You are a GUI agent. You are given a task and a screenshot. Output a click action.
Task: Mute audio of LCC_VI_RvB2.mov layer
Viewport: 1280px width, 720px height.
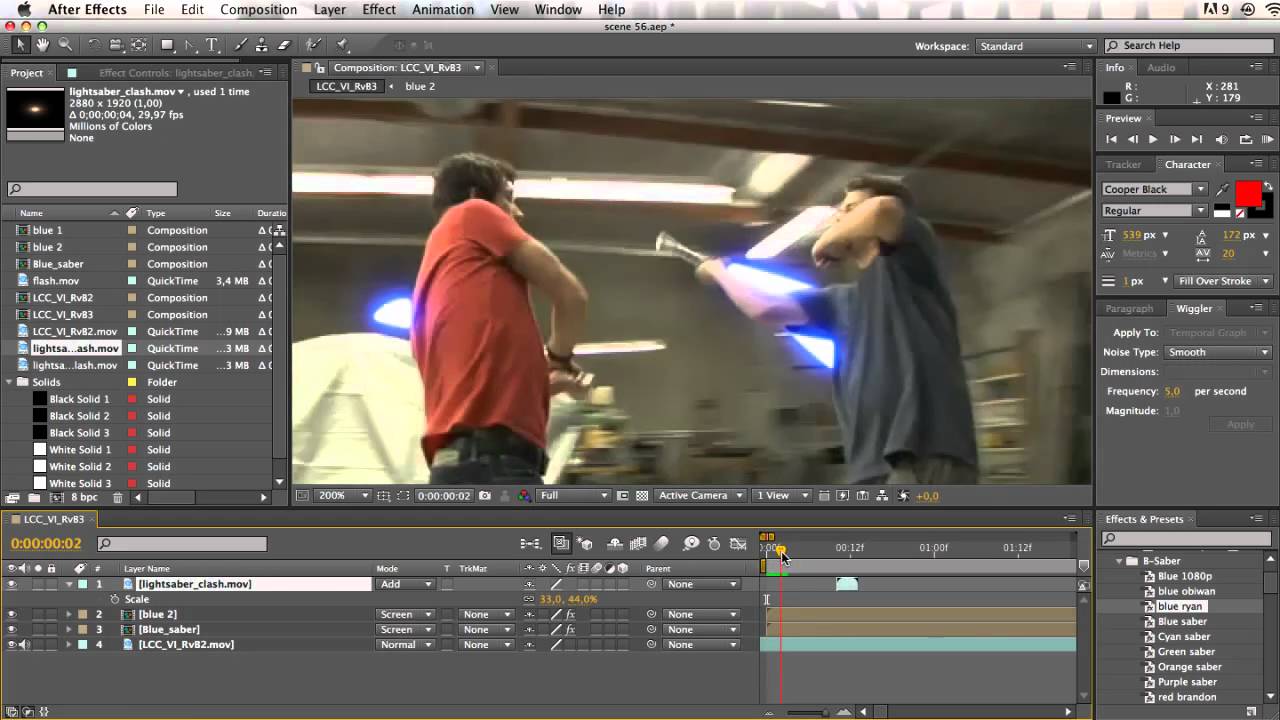pos(24,644)
